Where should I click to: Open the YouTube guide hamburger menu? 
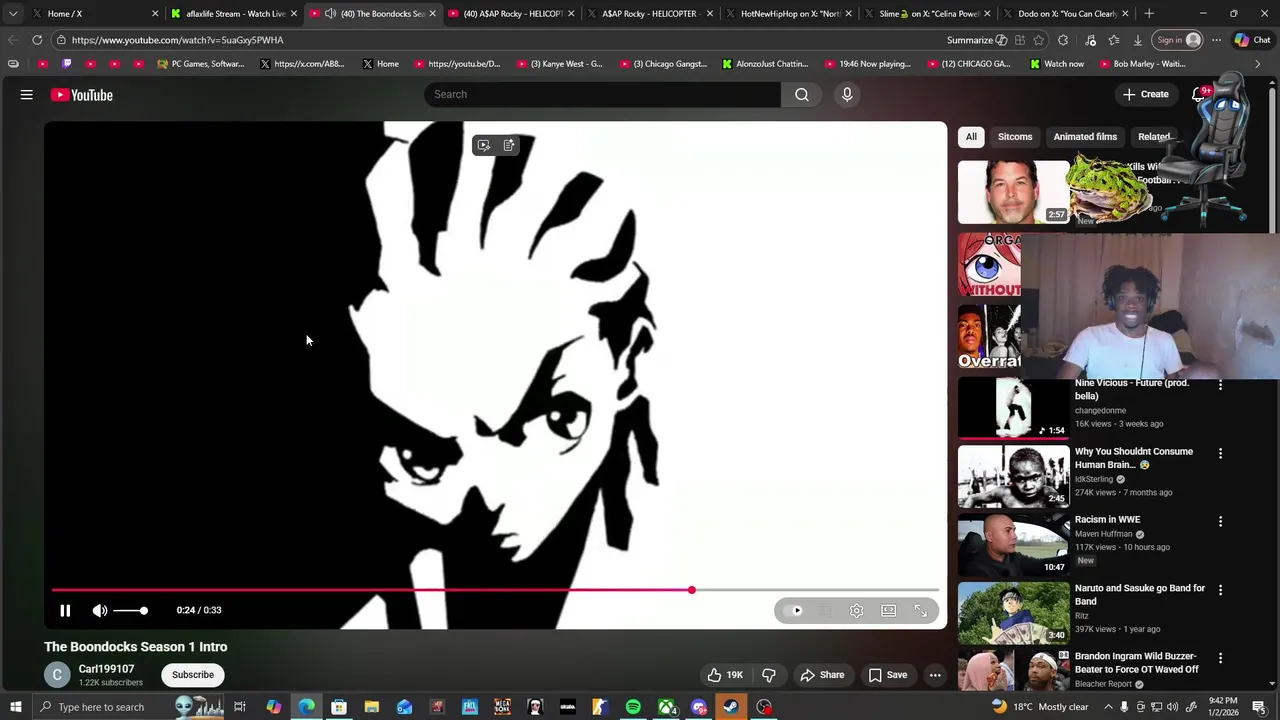point(27,95)
